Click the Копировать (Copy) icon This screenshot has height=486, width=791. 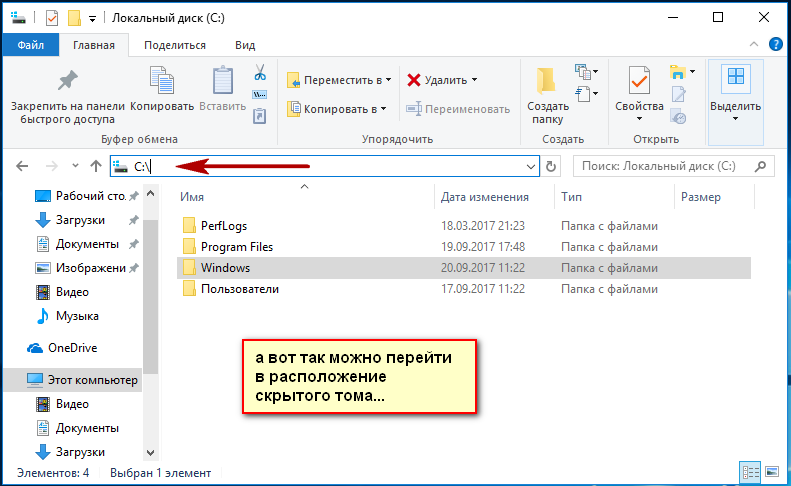click(x=162, y=80)
